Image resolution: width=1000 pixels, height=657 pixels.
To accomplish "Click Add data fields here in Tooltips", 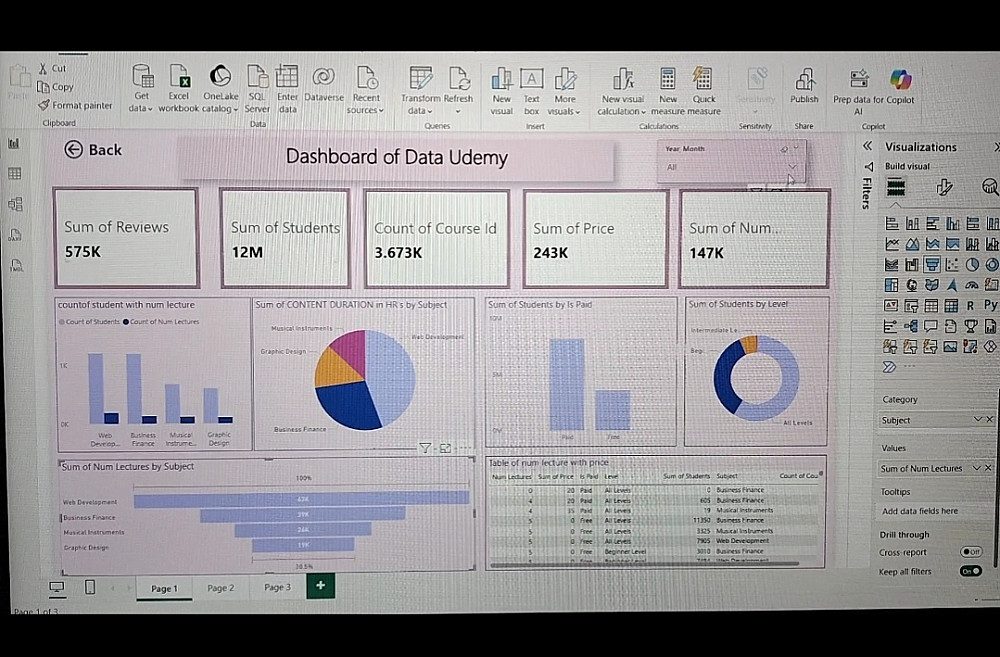I will [920, 511].
